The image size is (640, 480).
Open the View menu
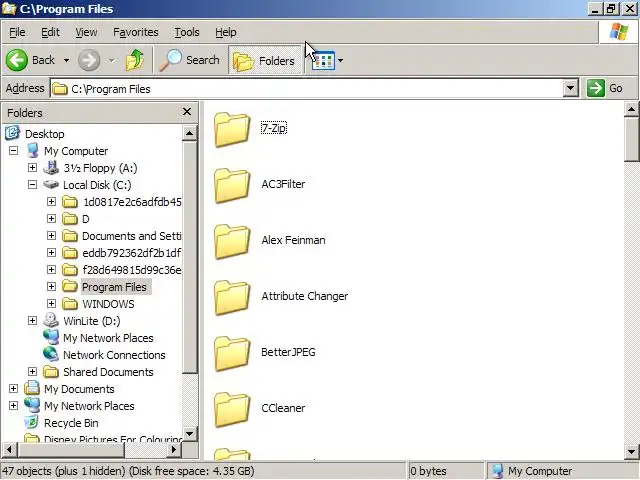tap(86, 32)
